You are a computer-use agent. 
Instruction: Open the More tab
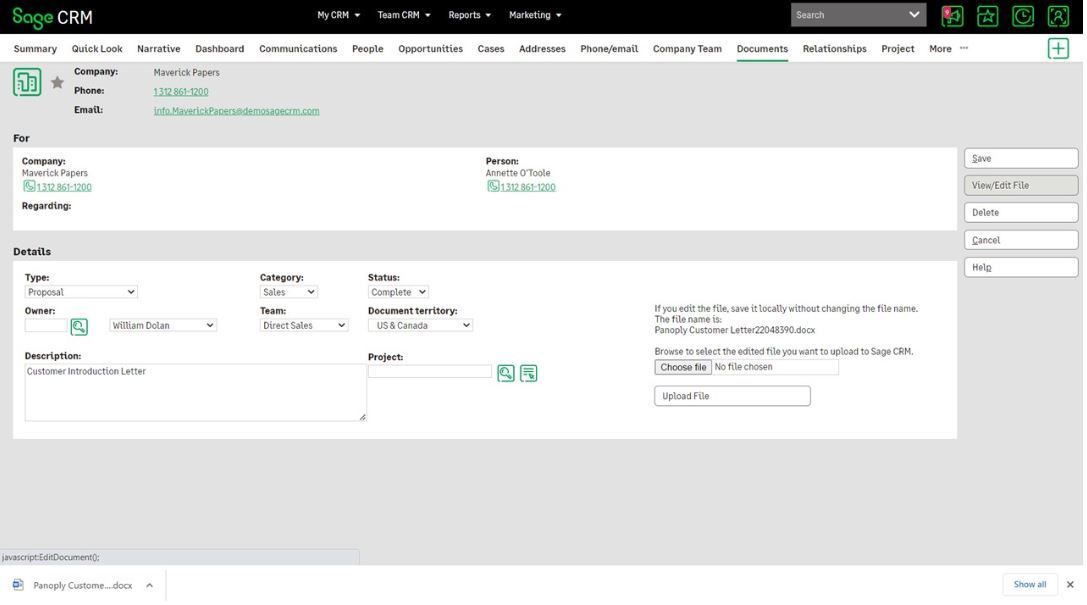tap(940, 49)
